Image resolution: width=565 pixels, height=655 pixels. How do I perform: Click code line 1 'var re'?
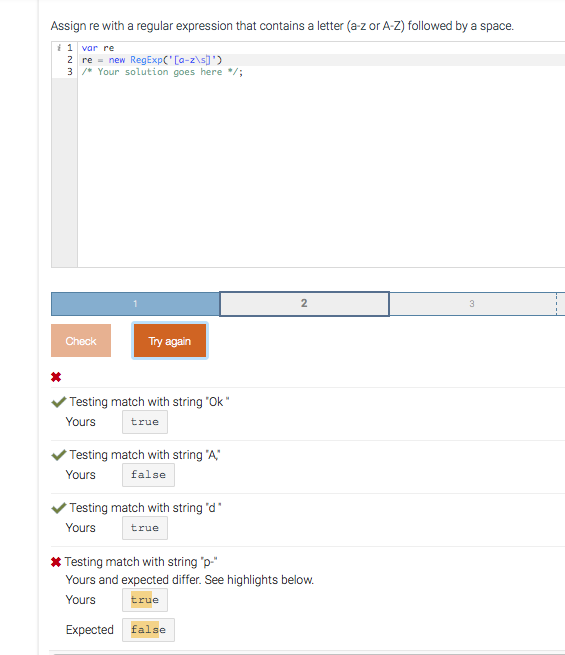tap(98, 48)
